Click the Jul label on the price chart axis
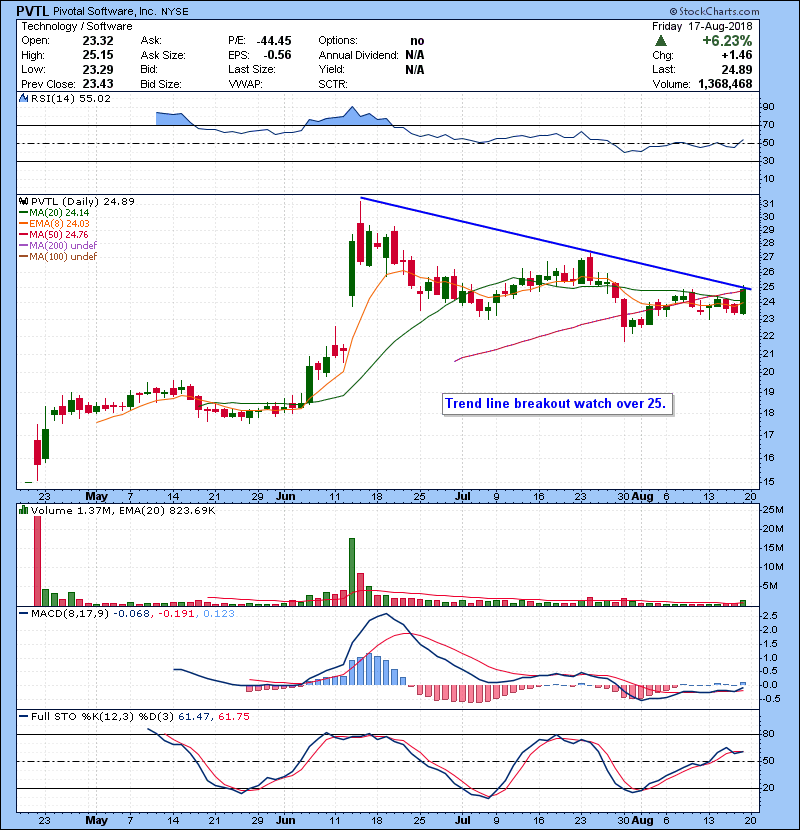Image resolution: width=800 pixels, height=830 pixels. coord(463,497)
